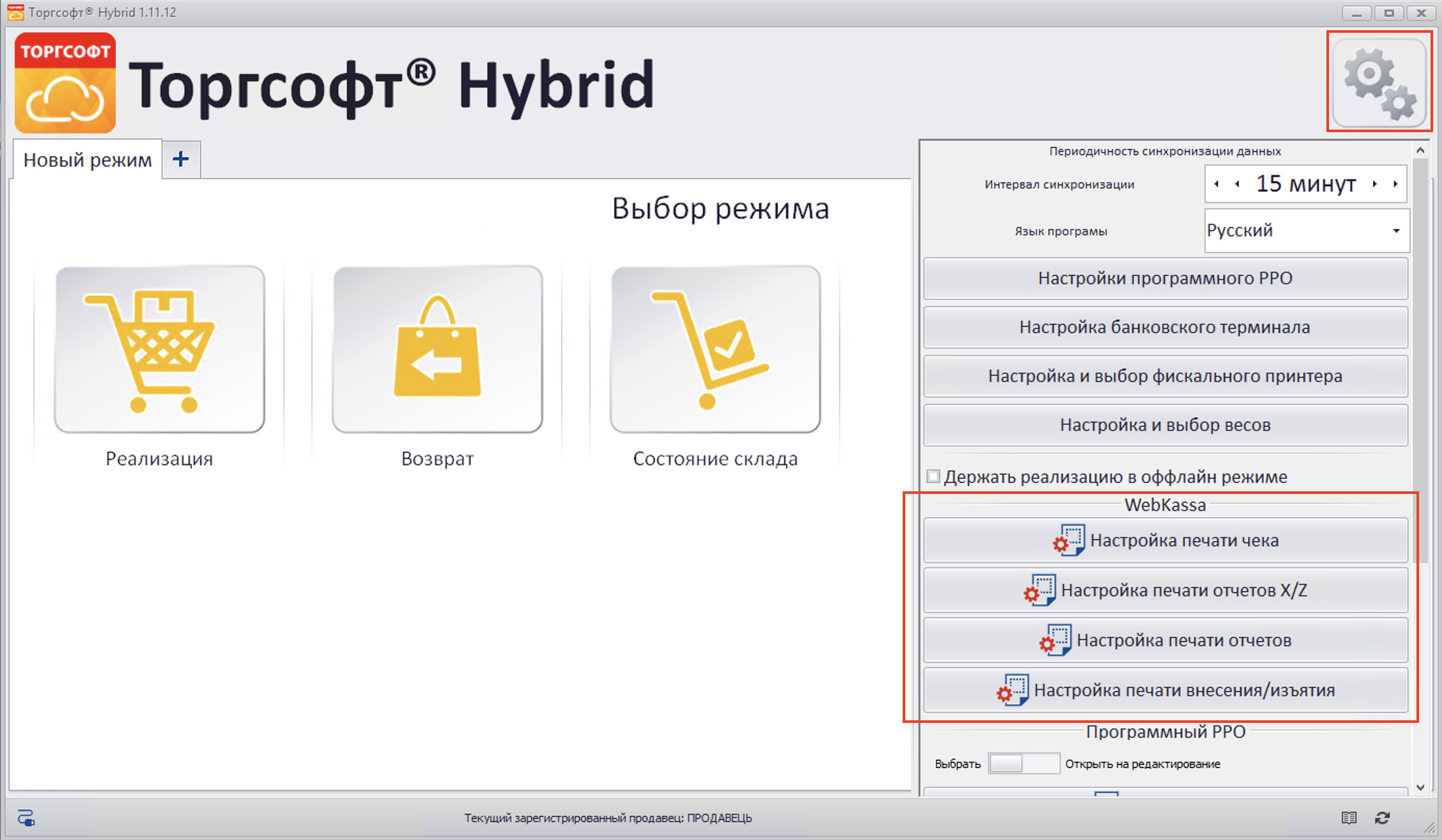
Task: Open Настройка и выбор фискального принтера
Action: click(1165, 376)
